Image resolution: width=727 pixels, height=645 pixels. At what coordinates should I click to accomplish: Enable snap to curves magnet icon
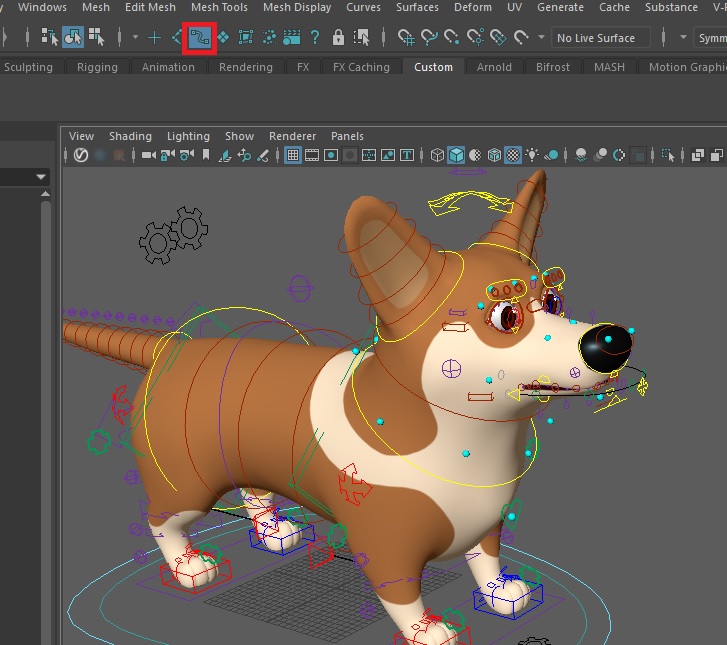tap(429, 37)
